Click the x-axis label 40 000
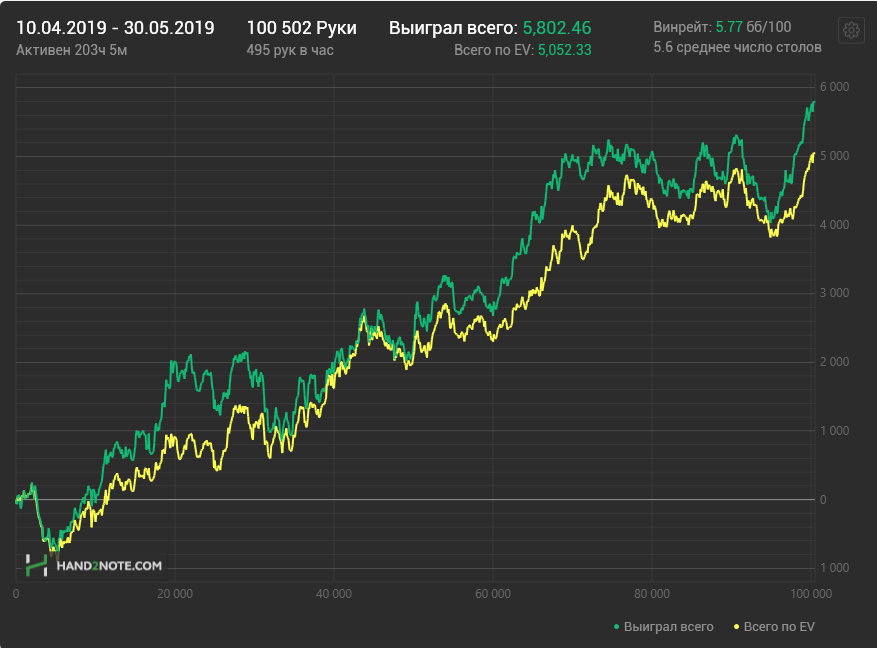Image resolution: width=877 pixels, height=648 pixels. click(334, 594)
